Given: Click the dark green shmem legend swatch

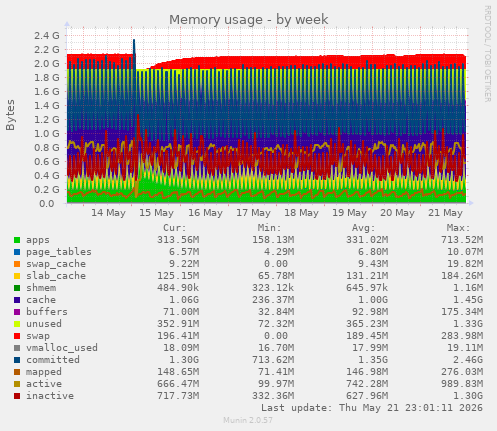Looking at the screenshot, I should tap(17, 288).
